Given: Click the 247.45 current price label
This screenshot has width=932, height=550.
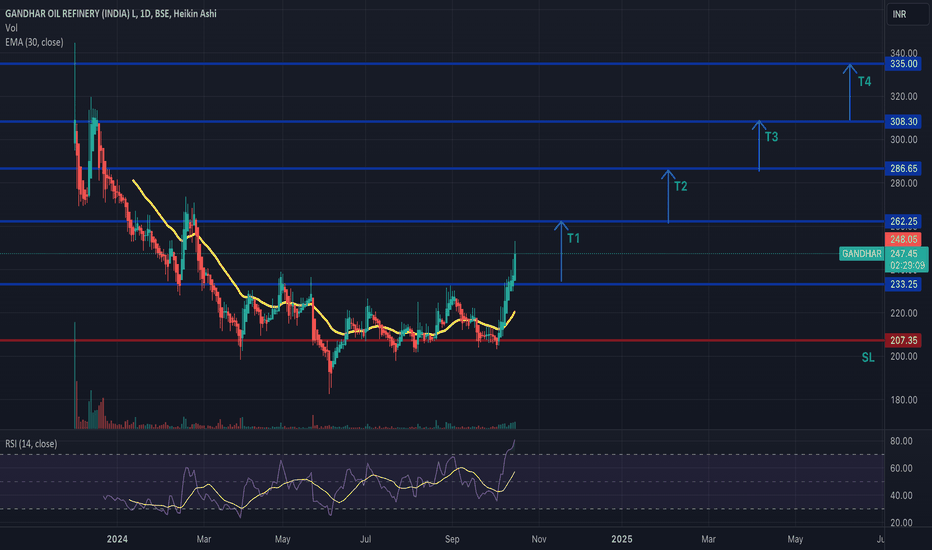Looking at the screenshot, I should point(903,253).
